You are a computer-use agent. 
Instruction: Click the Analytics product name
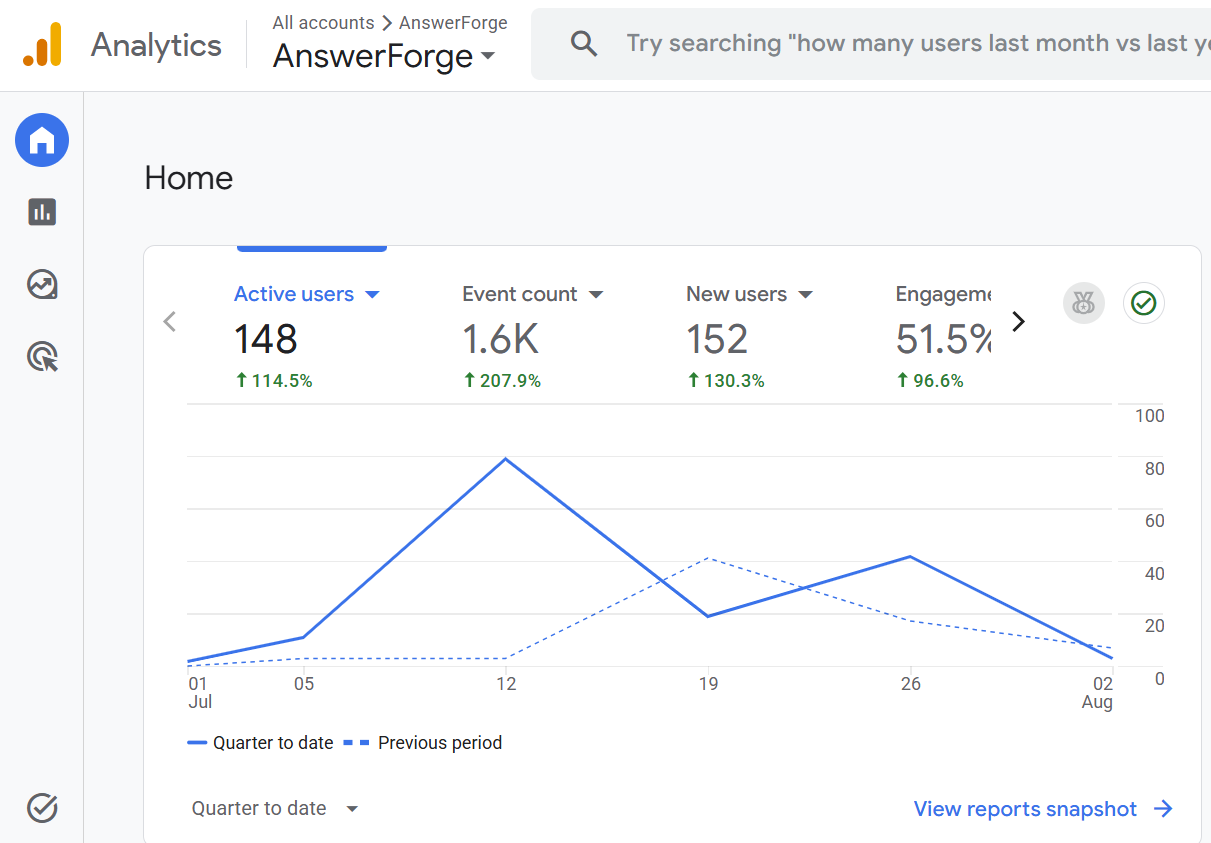click(x=157, y=45)
